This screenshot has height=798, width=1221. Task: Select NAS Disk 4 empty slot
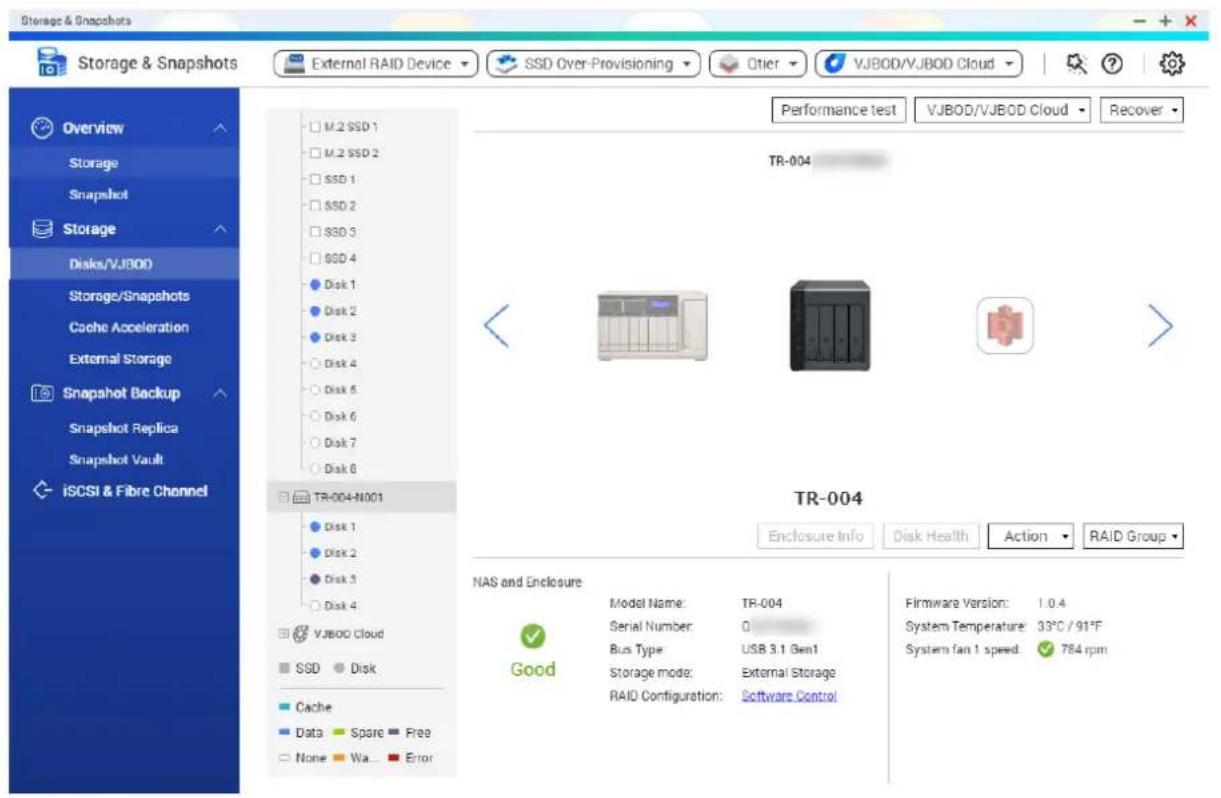pos(333,363)
